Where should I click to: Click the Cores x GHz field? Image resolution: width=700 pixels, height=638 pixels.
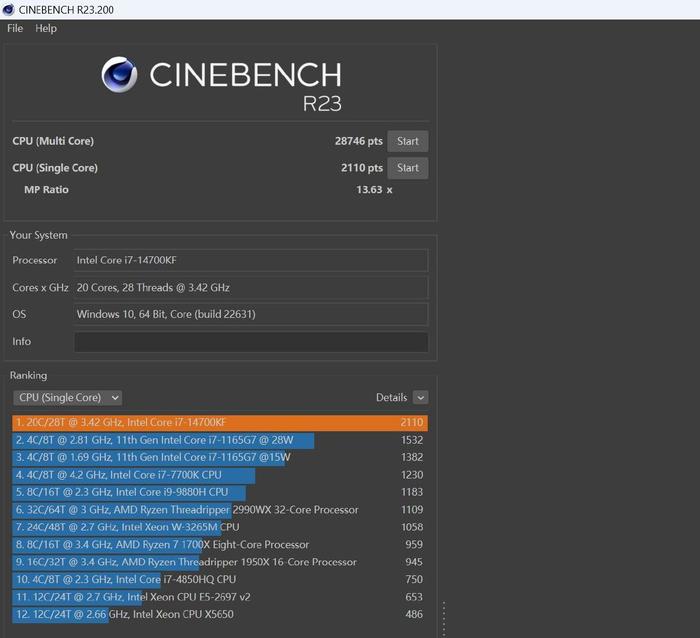pyautogui.click(x=250, y=287)
